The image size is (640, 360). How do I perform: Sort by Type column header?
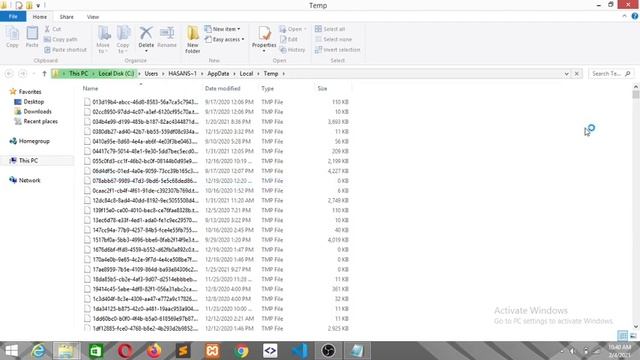coord(267,89)
